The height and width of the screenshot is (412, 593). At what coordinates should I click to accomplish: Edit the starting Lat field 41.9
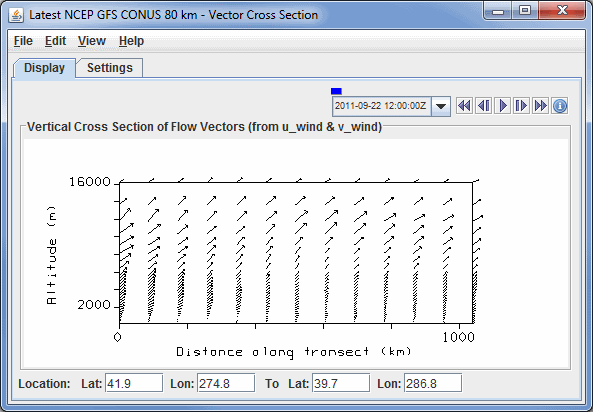134,383
